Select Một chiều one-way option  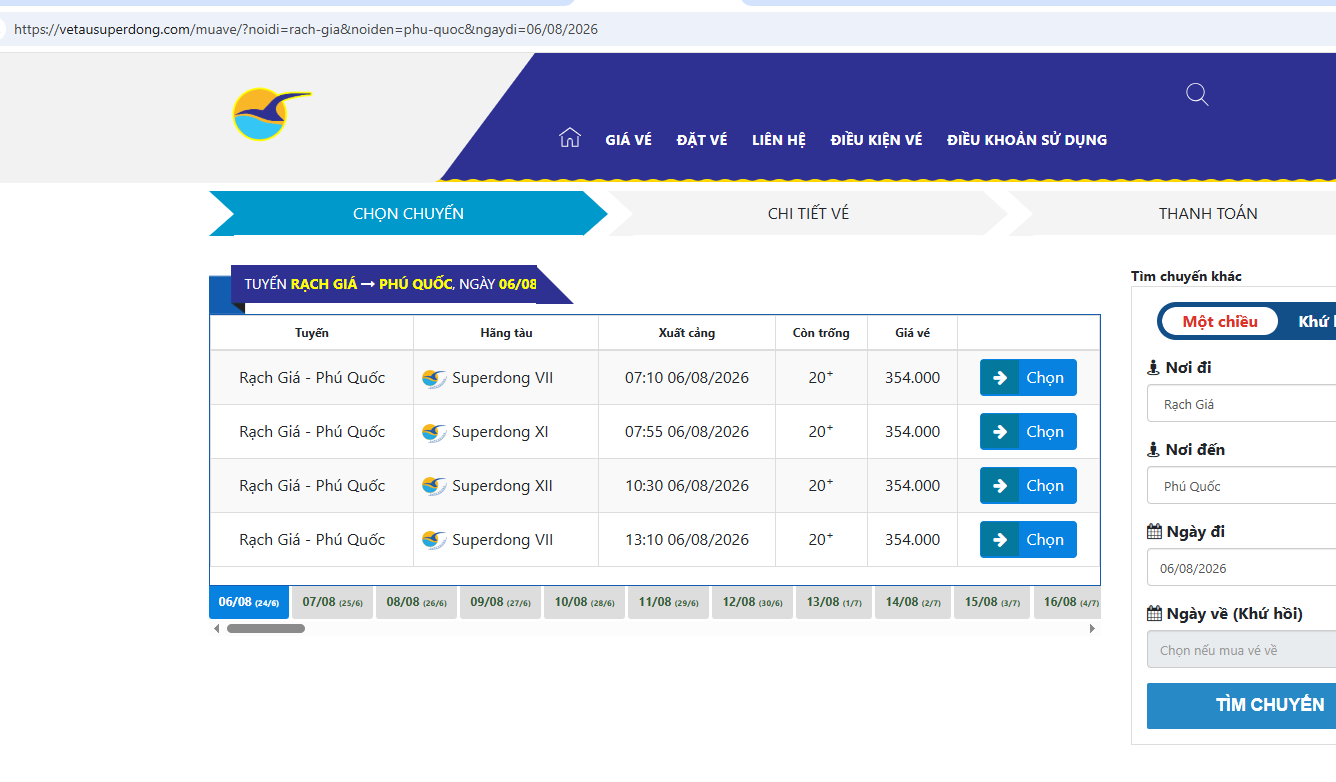click(1220, 322)
